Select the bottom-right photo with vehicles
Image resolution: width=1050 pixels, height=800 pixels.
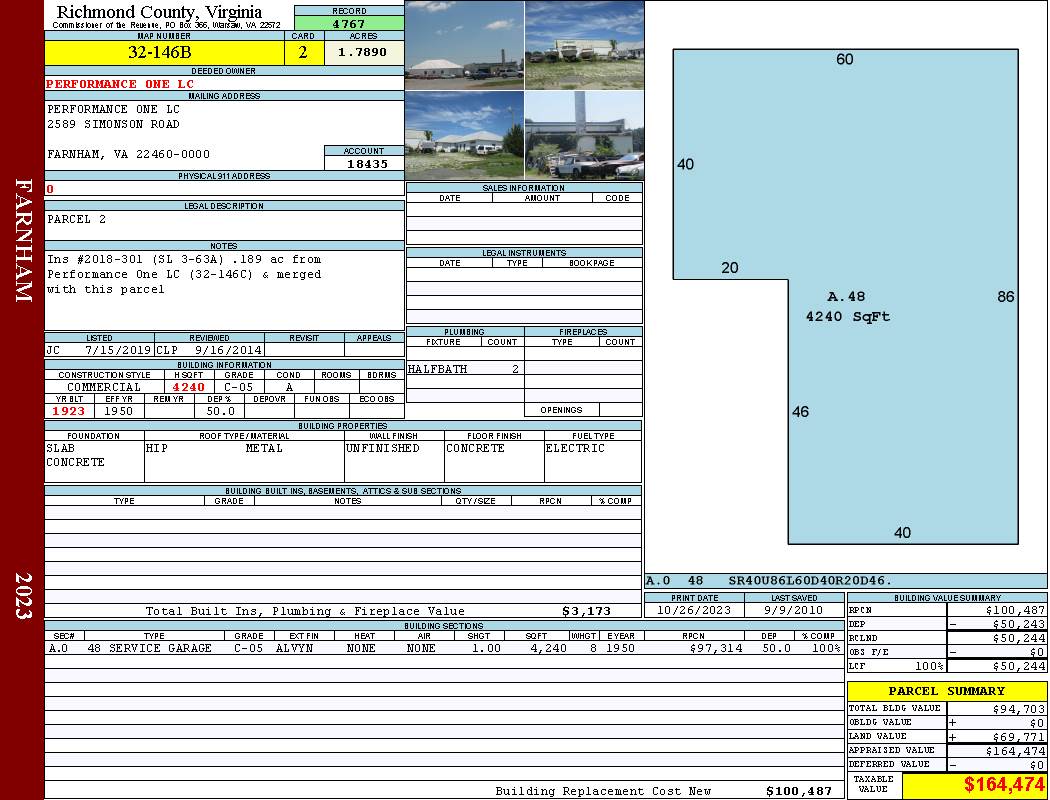tap(584, 135)
